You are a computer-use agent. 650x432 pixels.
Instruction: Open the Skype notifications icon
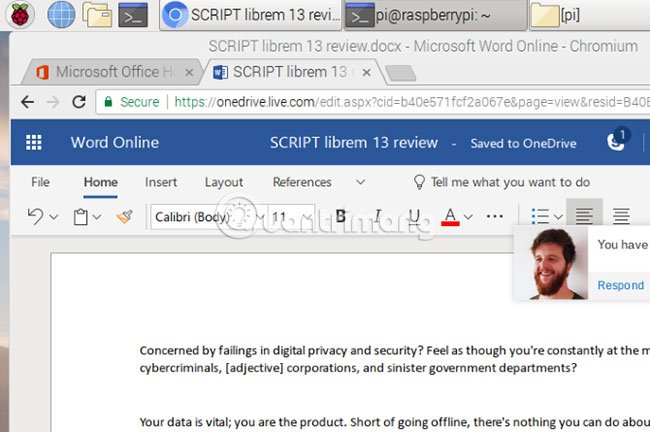click(617, 141)
